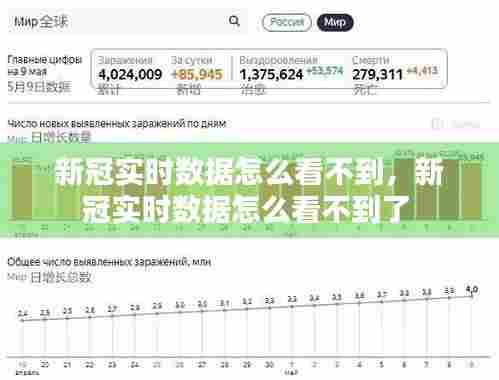The height and width of the screenshot is (380, 499).
Task: Click "Общее число выявленных заражений, млн" title
Action: click(109, 262)
